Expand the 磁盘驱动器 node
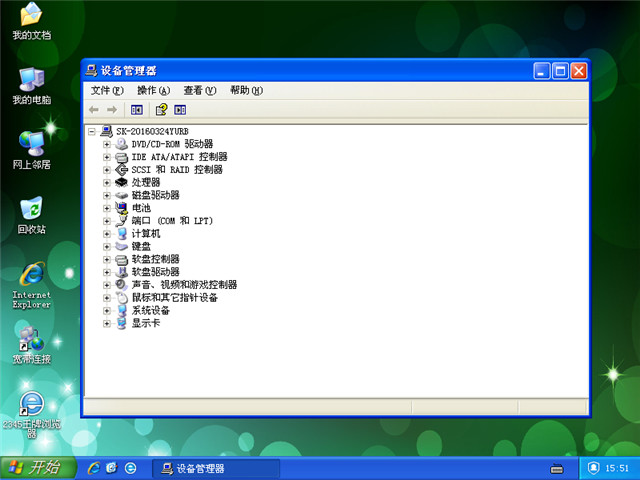 click(107, 196)
